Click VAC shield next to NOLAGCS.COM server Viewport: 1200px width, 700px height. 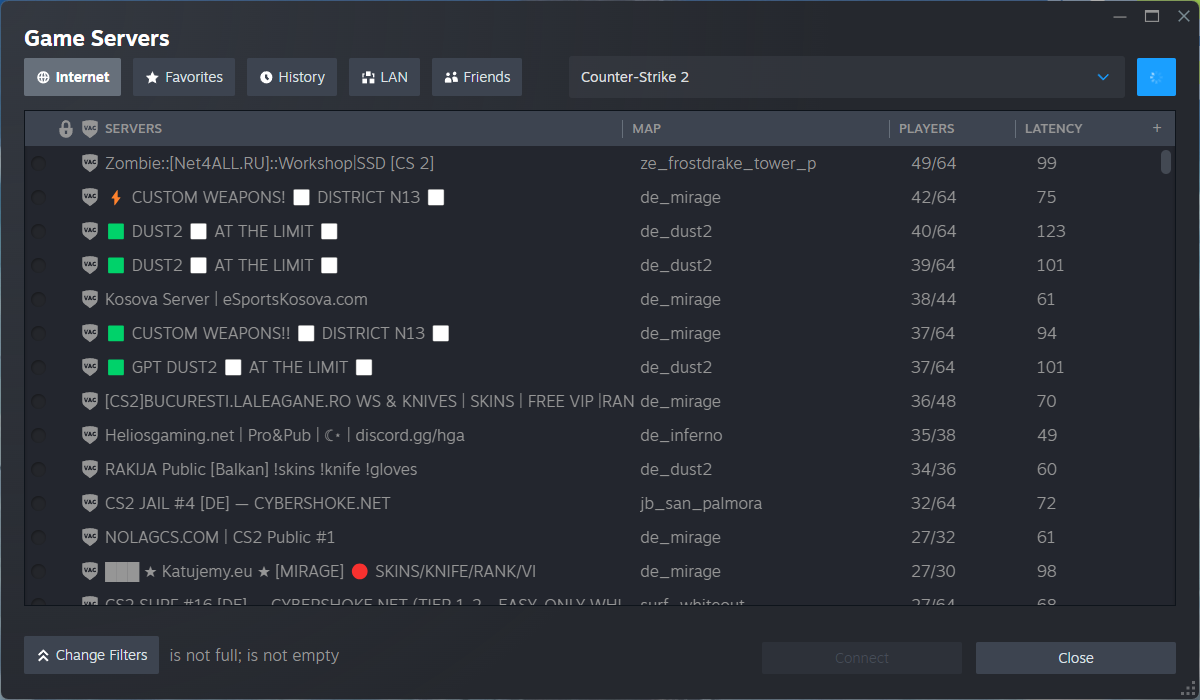[90, 537]
